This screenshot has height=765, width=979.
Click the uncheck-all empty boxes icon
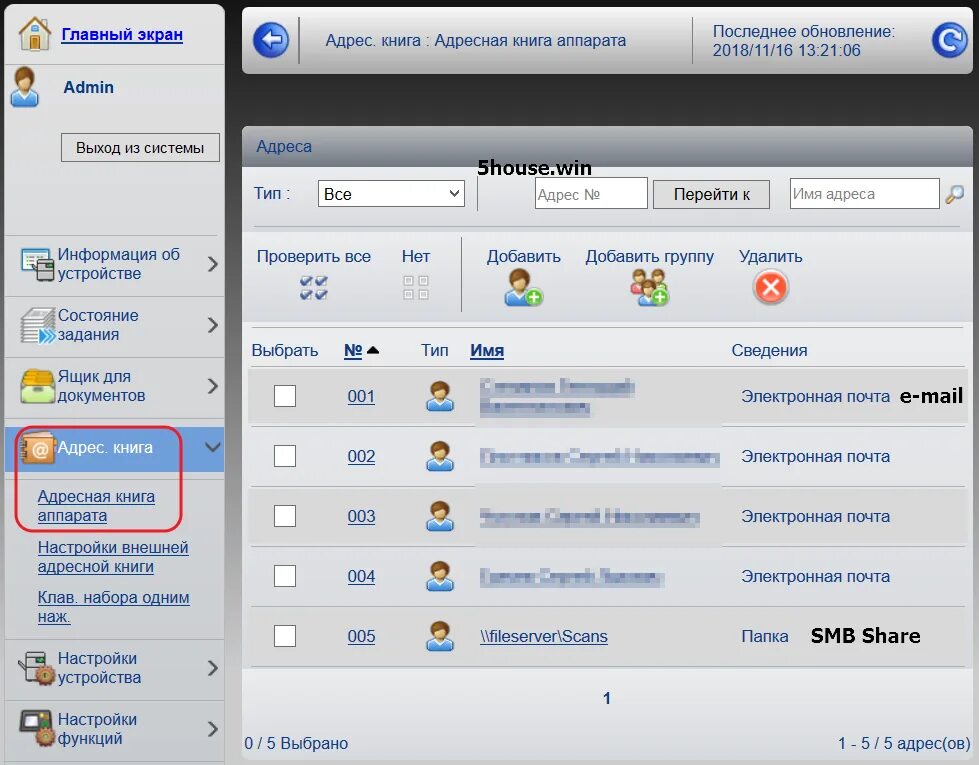coord(416,288)
